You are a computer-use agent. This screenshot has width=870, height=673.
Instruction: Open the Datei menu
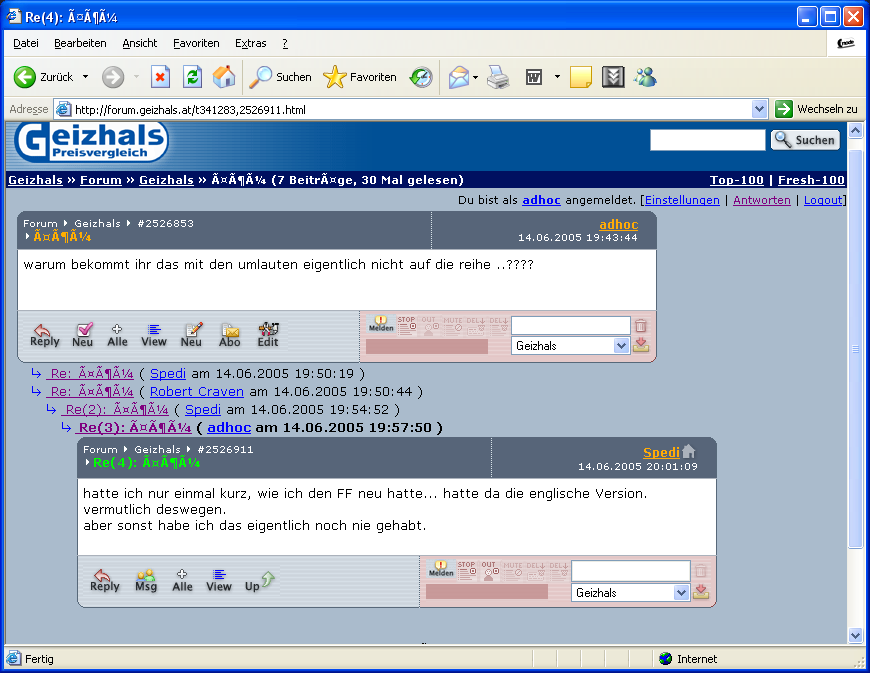click(x=26, y=43)
